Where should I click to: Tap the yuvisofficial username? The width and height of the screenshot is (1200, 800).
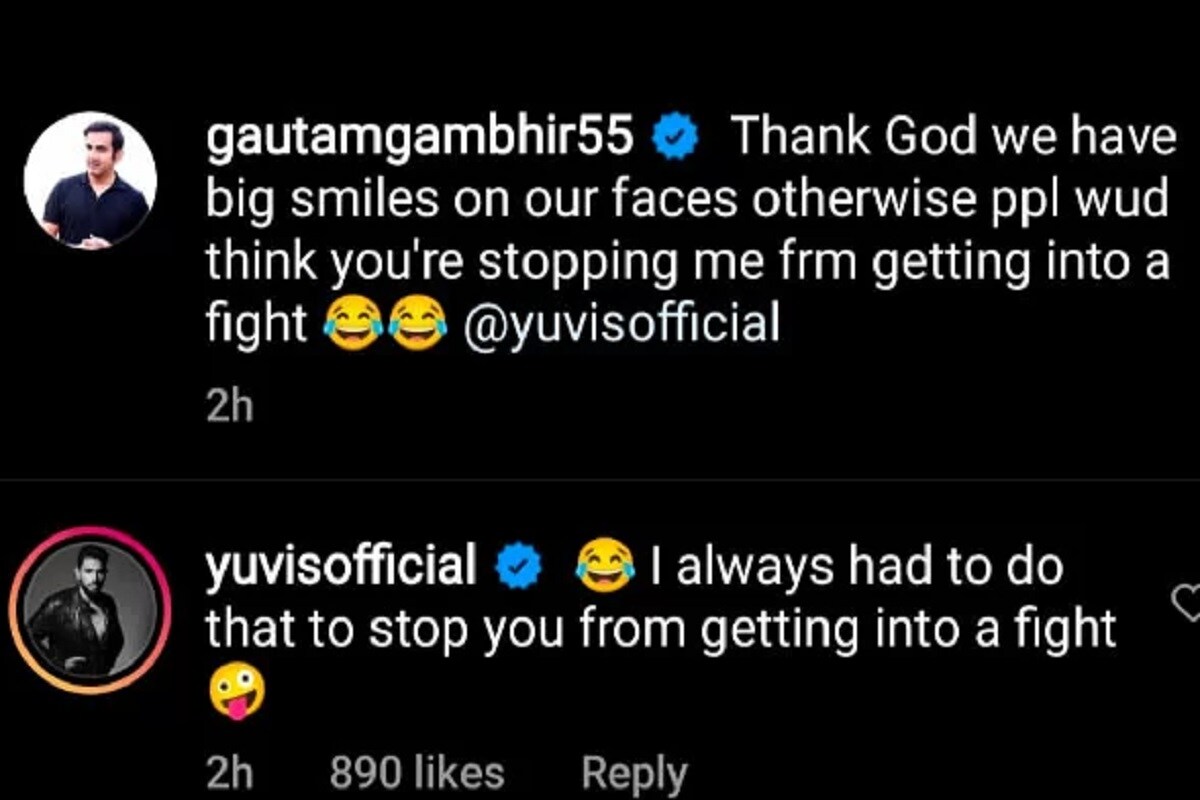click(x=340, y=567)
